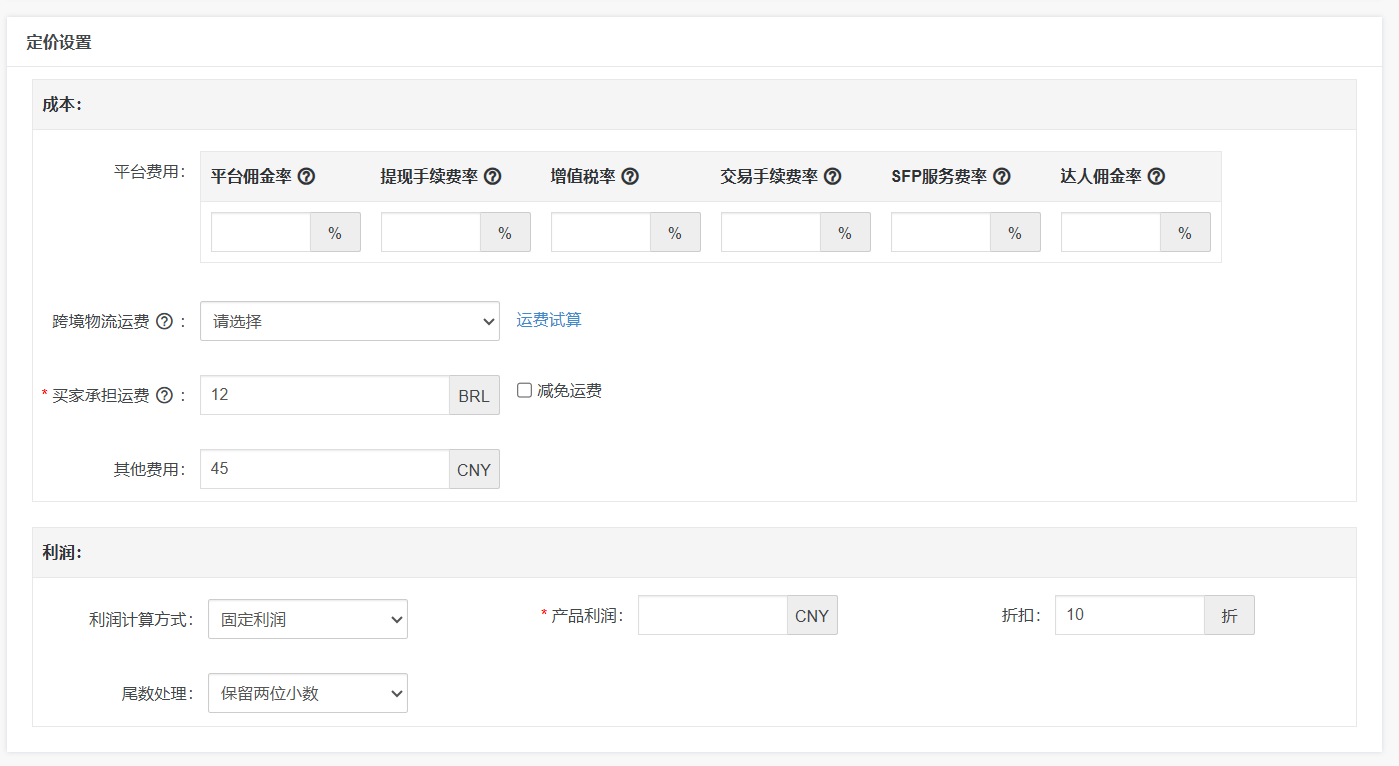The image size is (1399, 766).
Task: Click the 折 unit label
Action: coord(1229,615)
